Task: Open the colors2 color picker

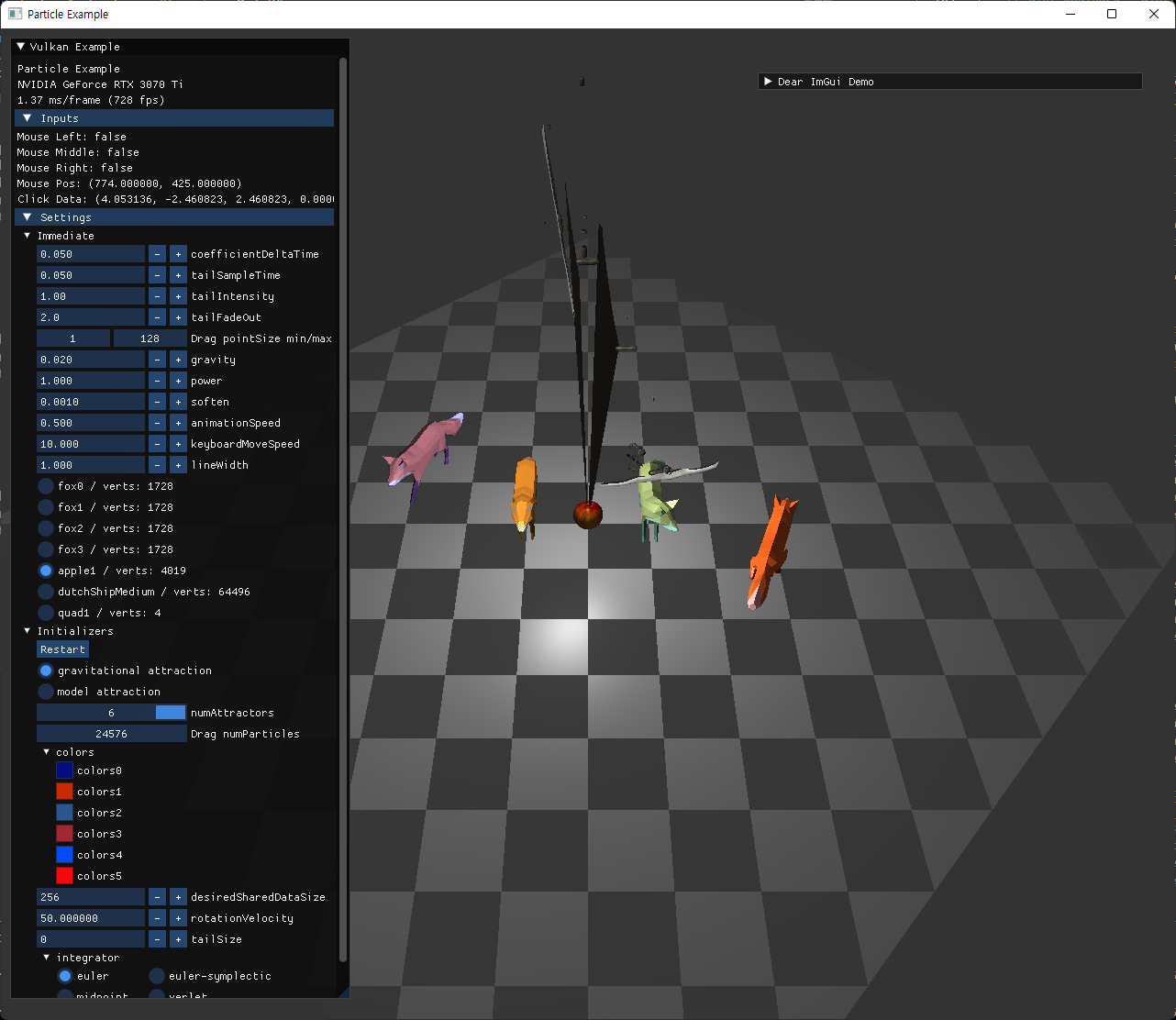Action: [64, 813]
